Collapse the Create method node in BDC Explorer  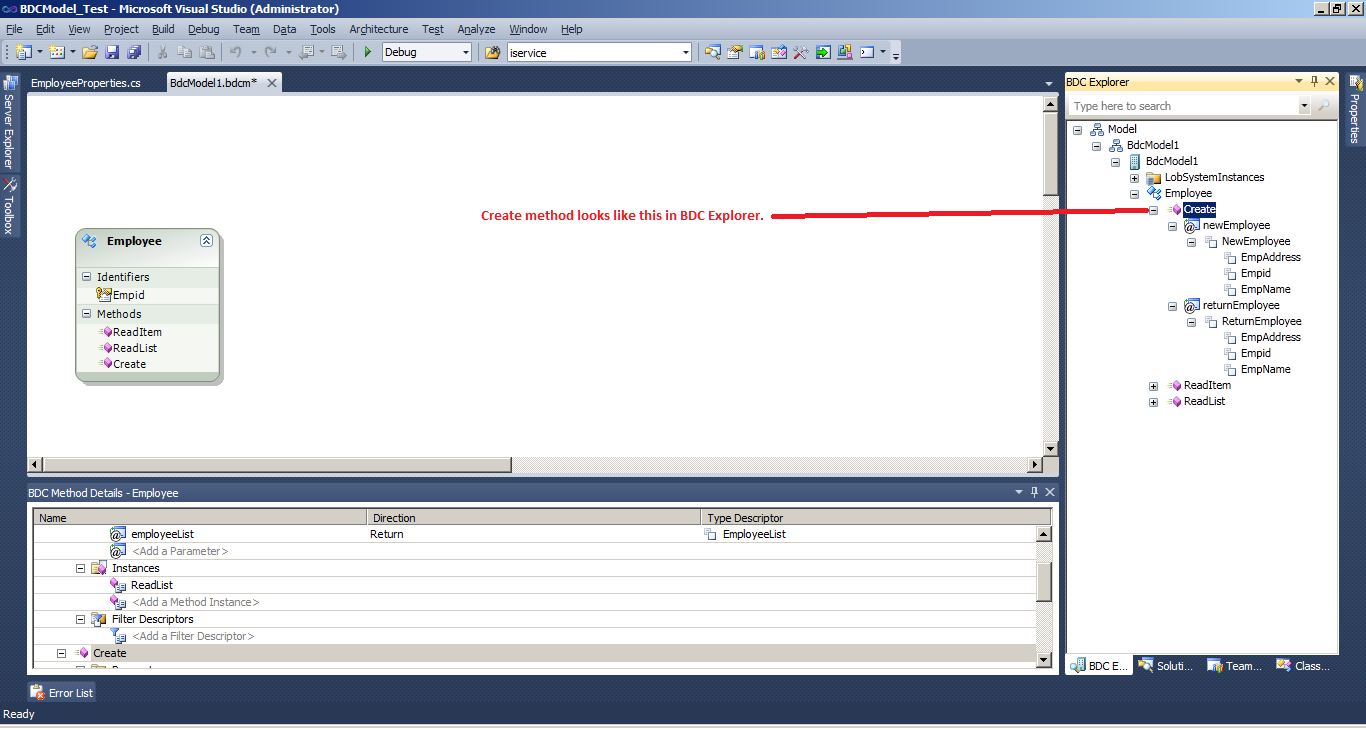click(1153, 210)
